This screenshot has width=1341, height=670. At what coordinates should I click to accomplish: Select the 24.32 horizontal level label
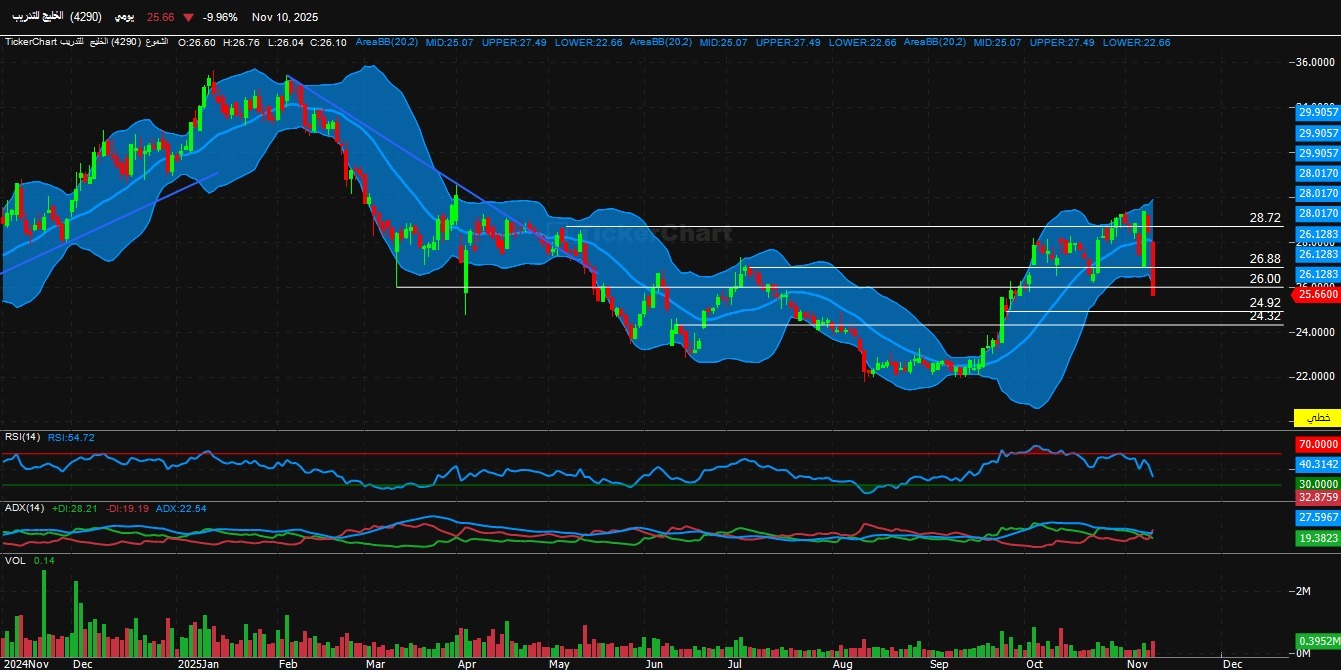pos(1265,316)
